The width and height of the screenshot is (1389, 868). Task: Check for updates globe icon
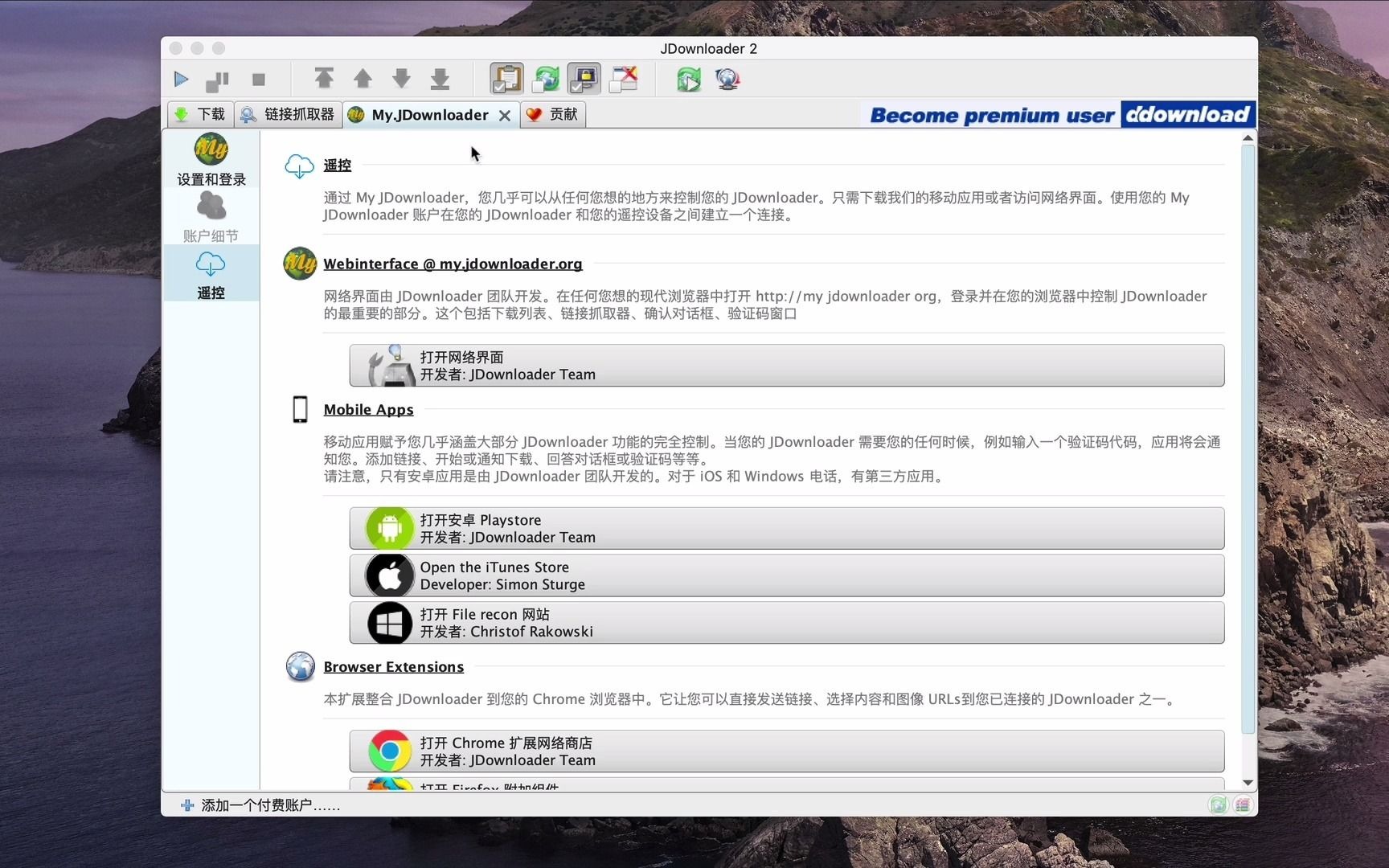click(x=727, y=79)
